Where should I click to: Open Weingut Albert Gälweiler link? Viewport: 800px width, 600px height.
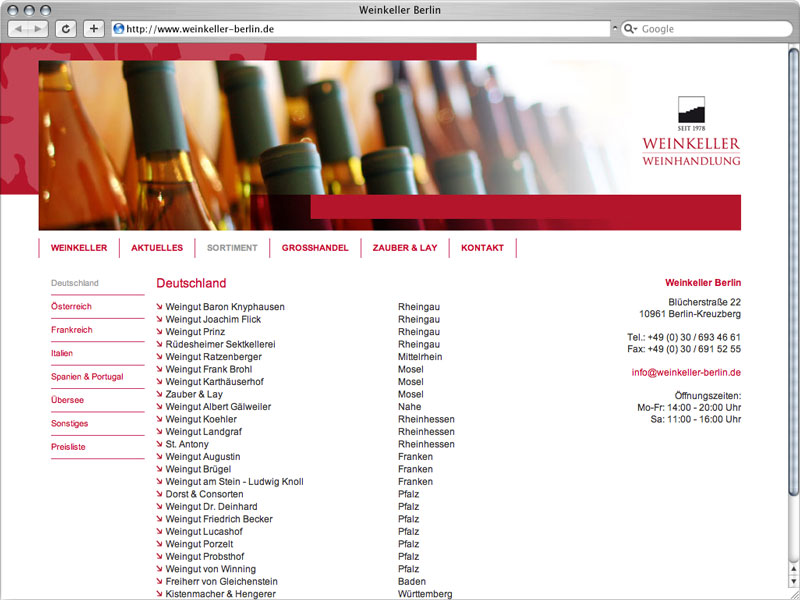pos(218,407)
